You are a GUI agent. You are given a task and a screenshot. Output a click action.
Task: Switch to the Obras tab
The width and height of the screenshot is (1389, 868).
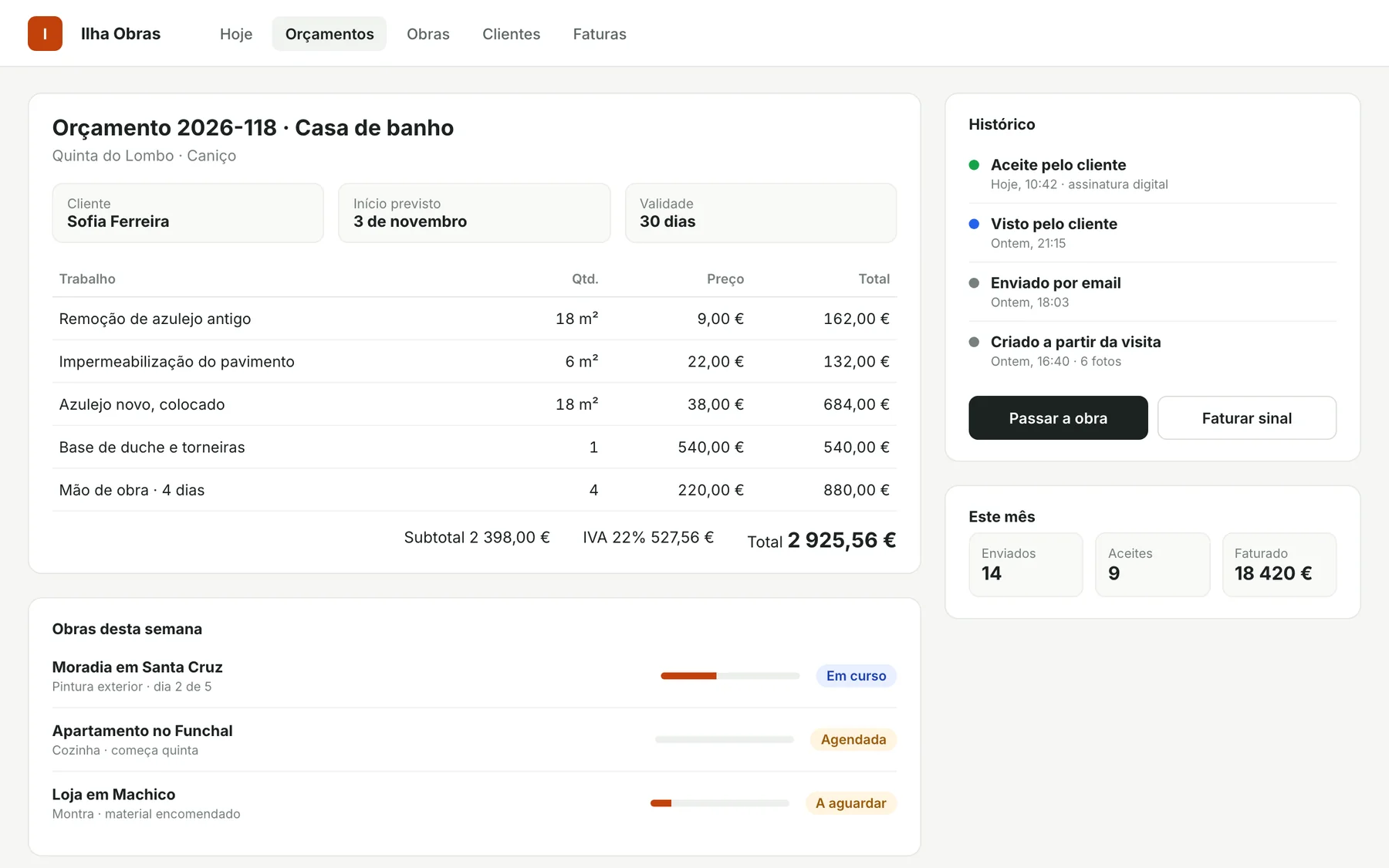pyautogui.click(x=428, y=34)
